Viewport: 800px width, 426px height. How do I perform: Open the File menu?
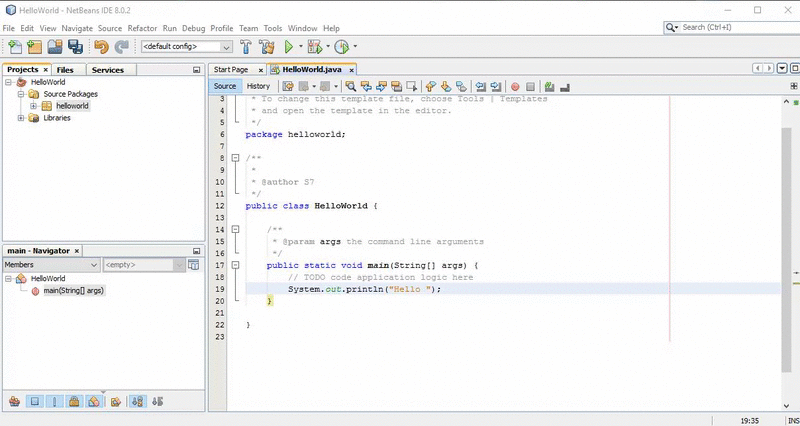pyautogui.click(x=9, y=29)
